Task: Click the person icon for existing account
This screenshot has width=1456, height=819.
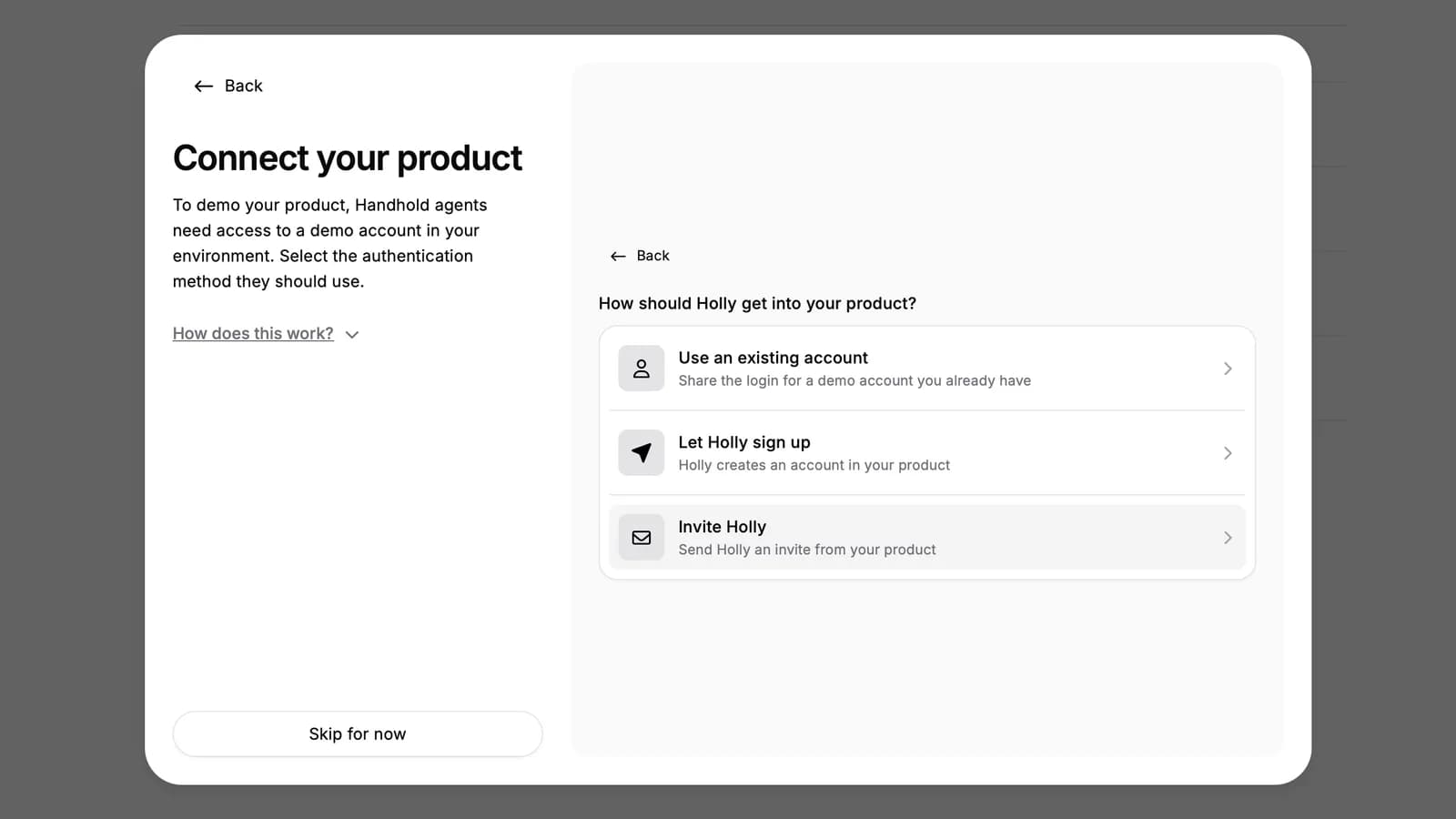Action: point(642,369)
